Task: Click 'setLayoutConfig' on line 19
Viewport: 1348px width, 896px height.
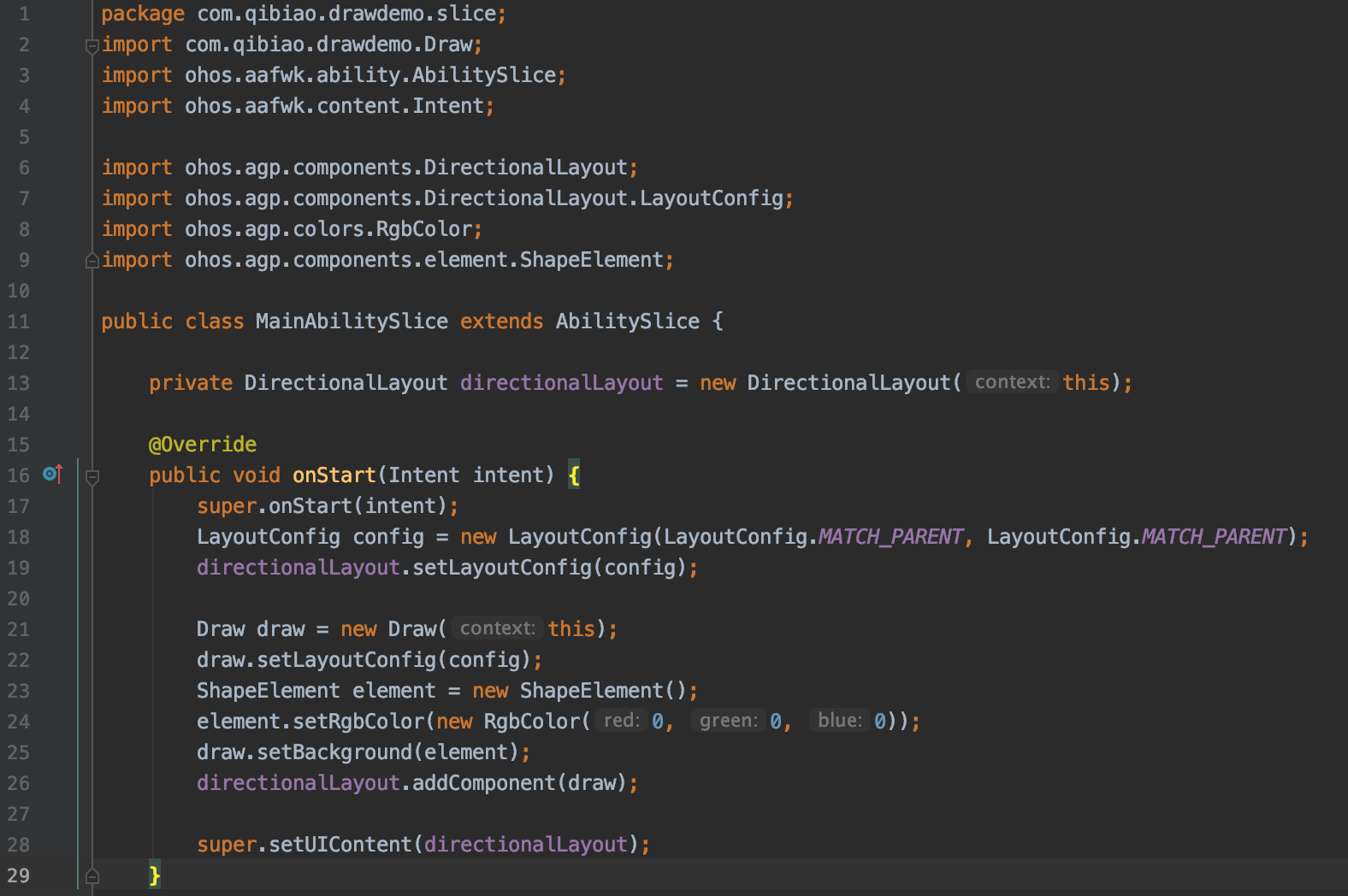Action: 502,568
